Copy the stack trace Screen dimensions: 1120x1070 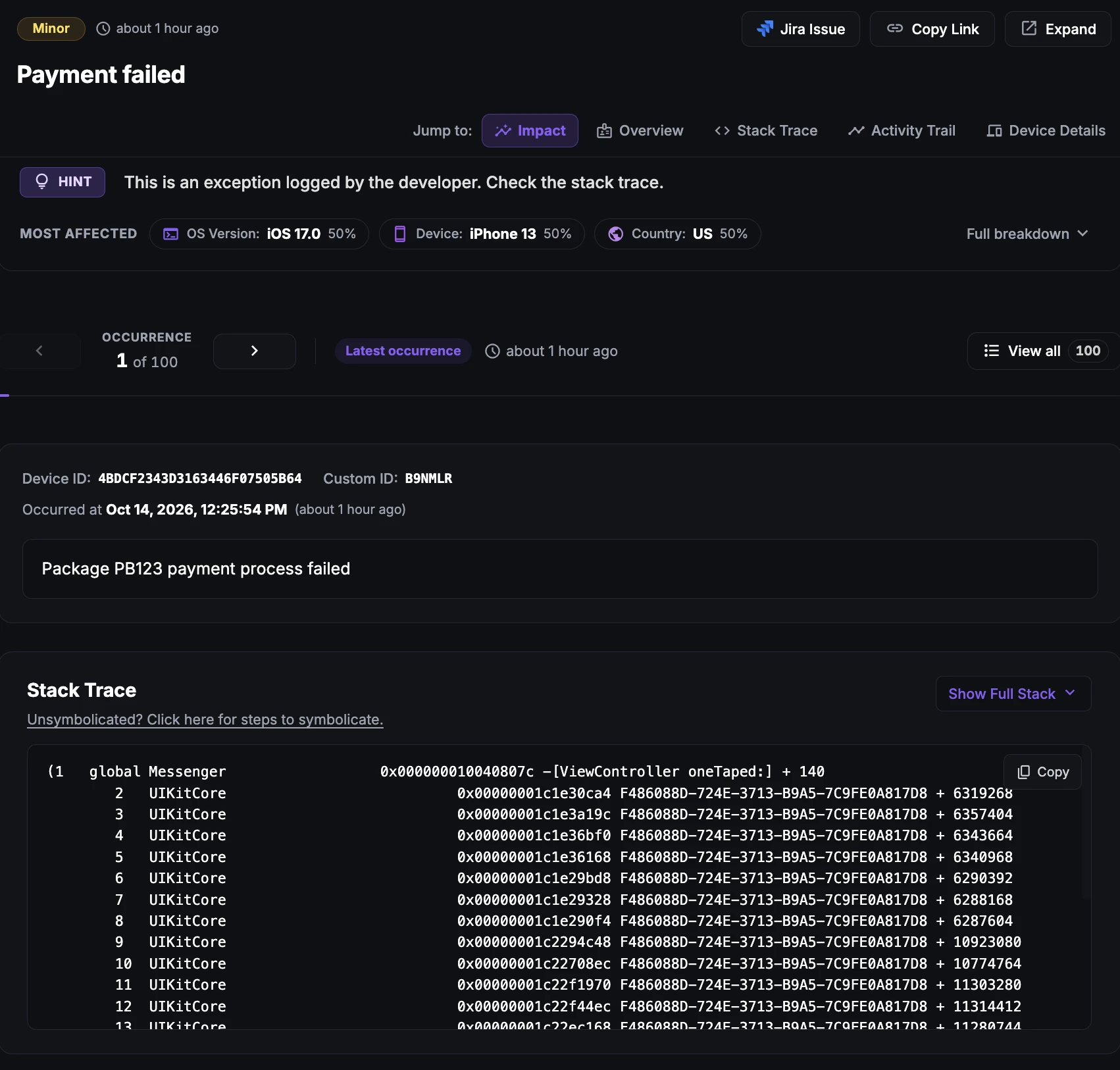(1042, 772)
